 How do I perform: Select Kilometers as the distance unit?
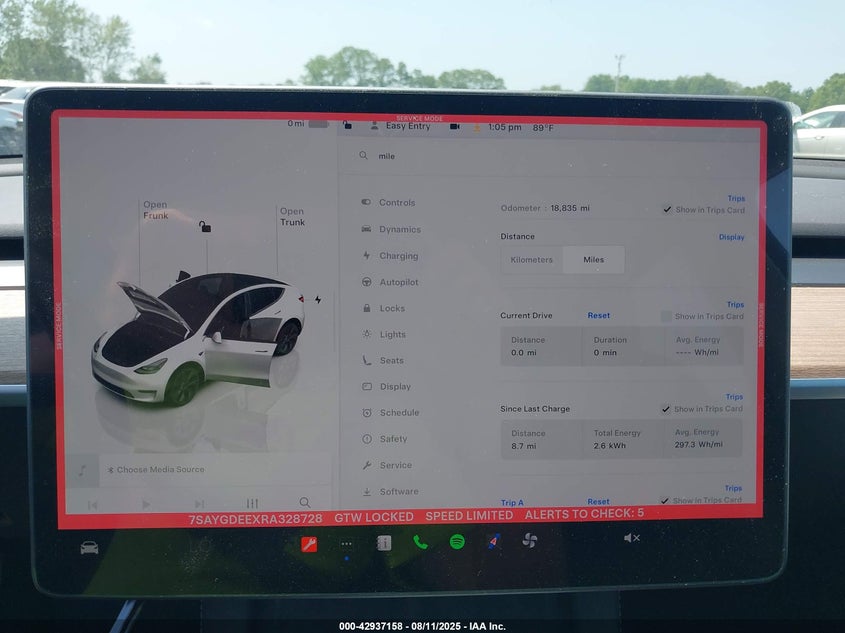[532, 260]
